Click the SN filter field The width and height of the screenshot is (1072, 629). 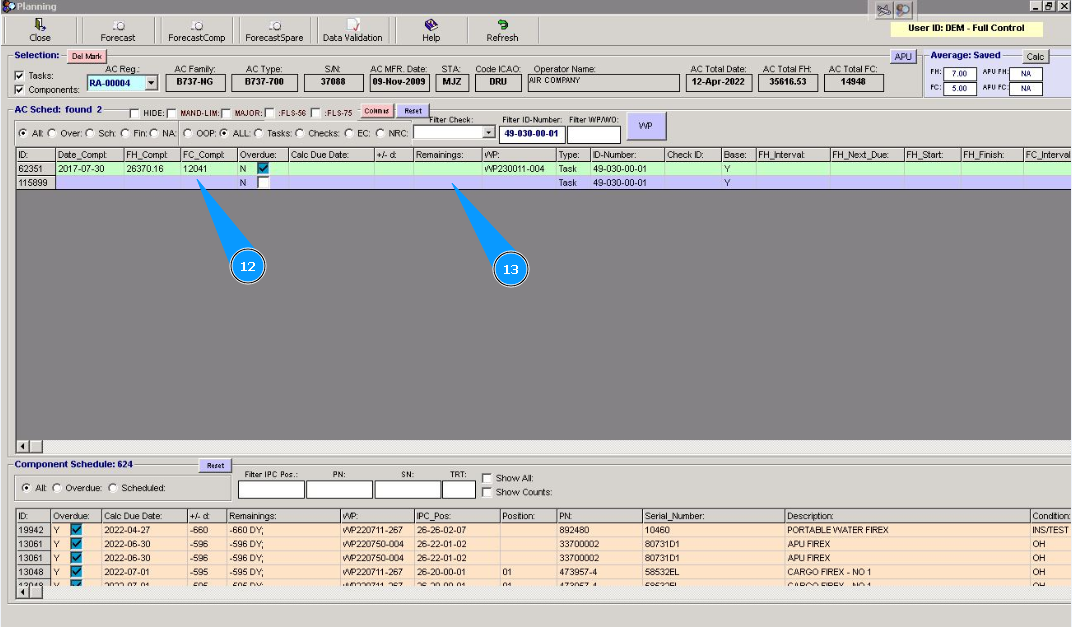(x=407, y=490)
